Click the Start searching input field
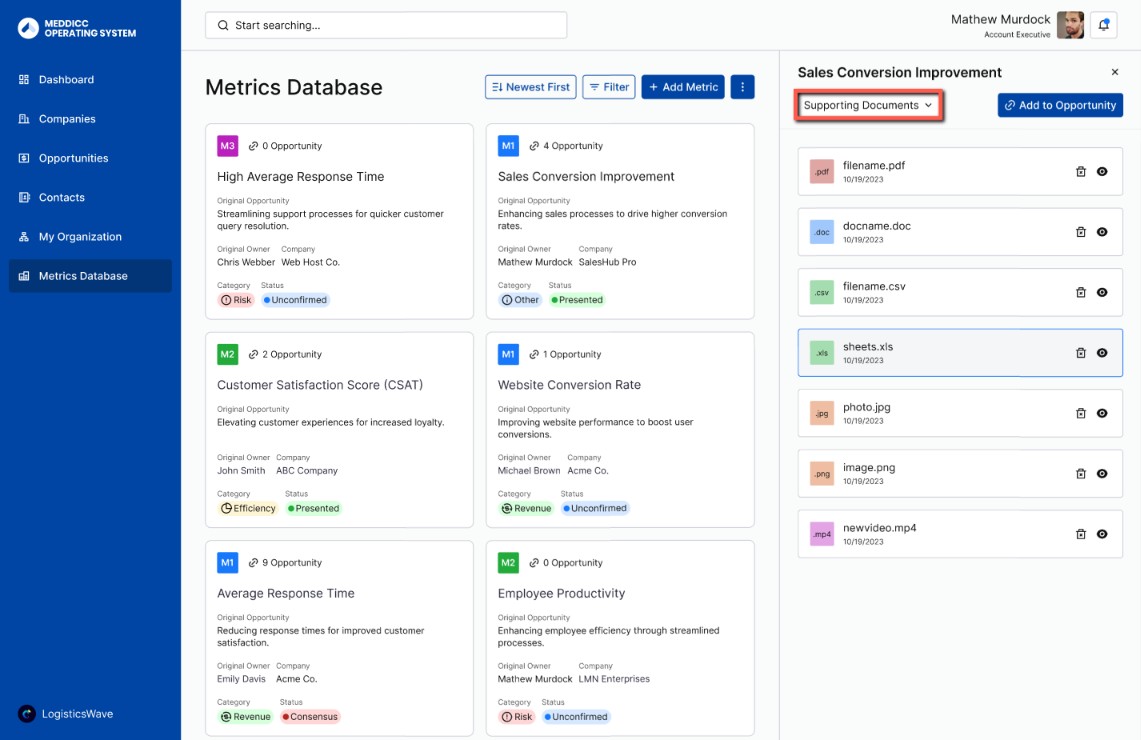1141x740 pixels. 386,25
